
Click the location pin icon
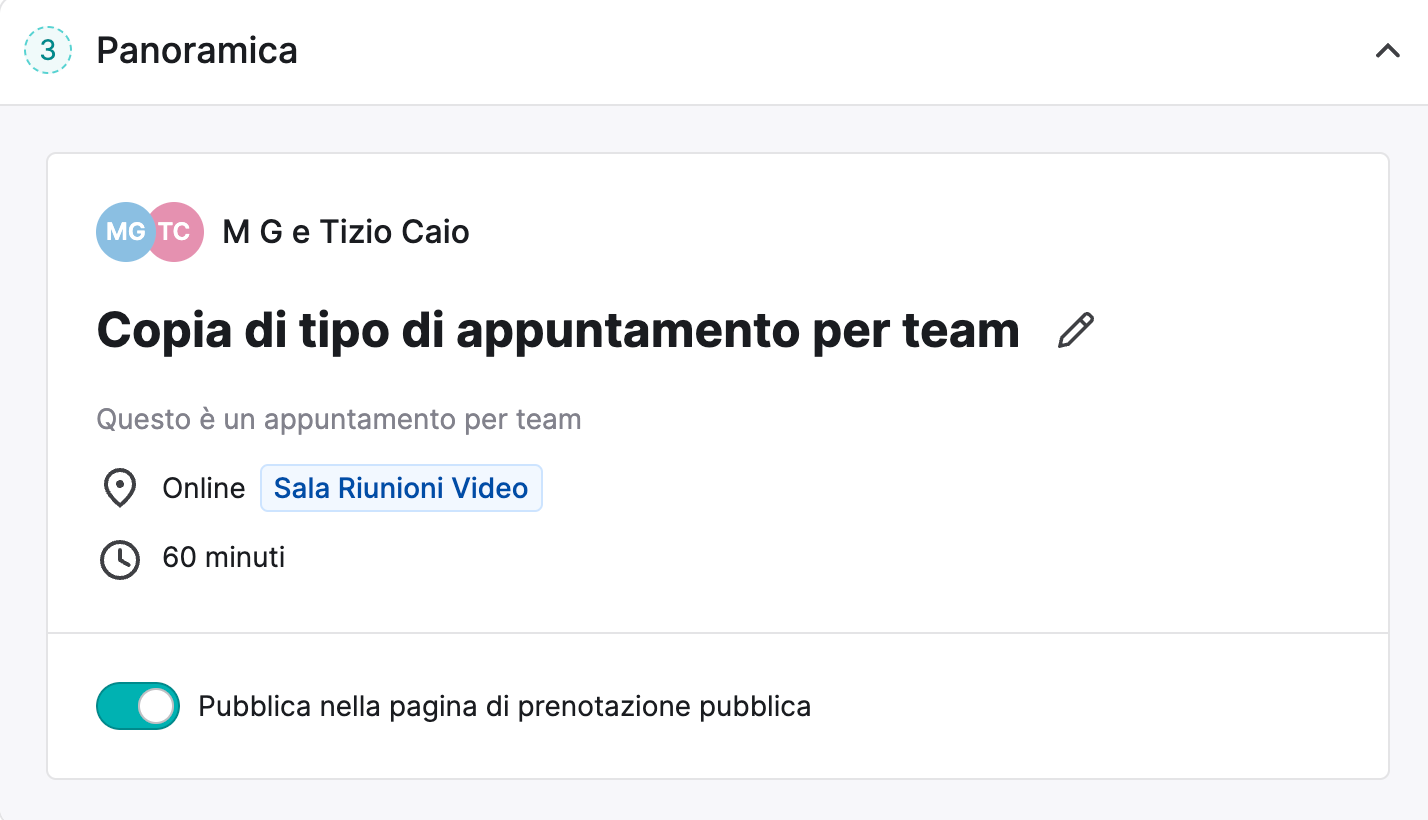[x=120, y=489]
